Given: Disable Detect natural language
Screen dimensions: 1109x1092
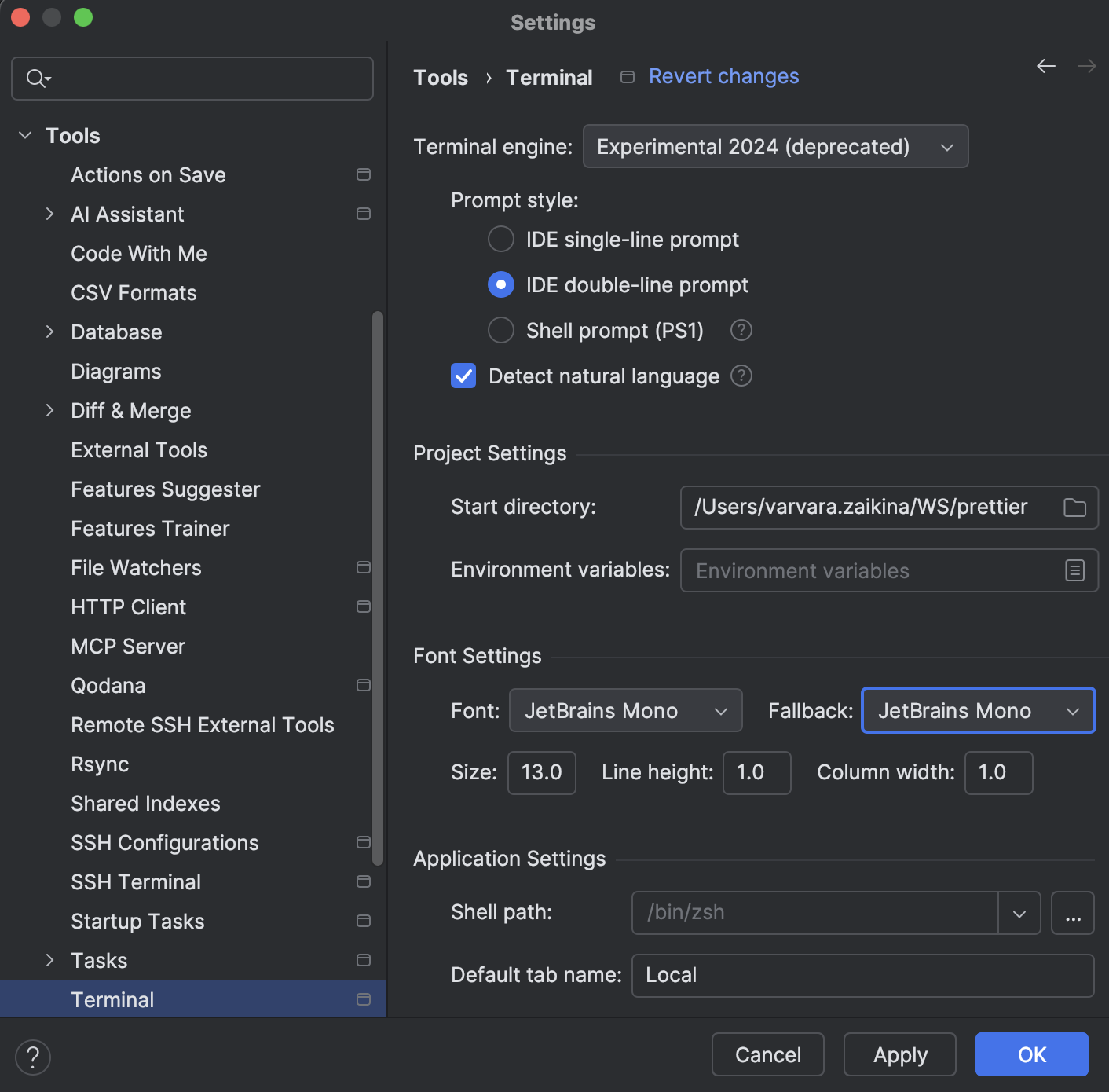Looking at the screenshot, I should 463,376.
